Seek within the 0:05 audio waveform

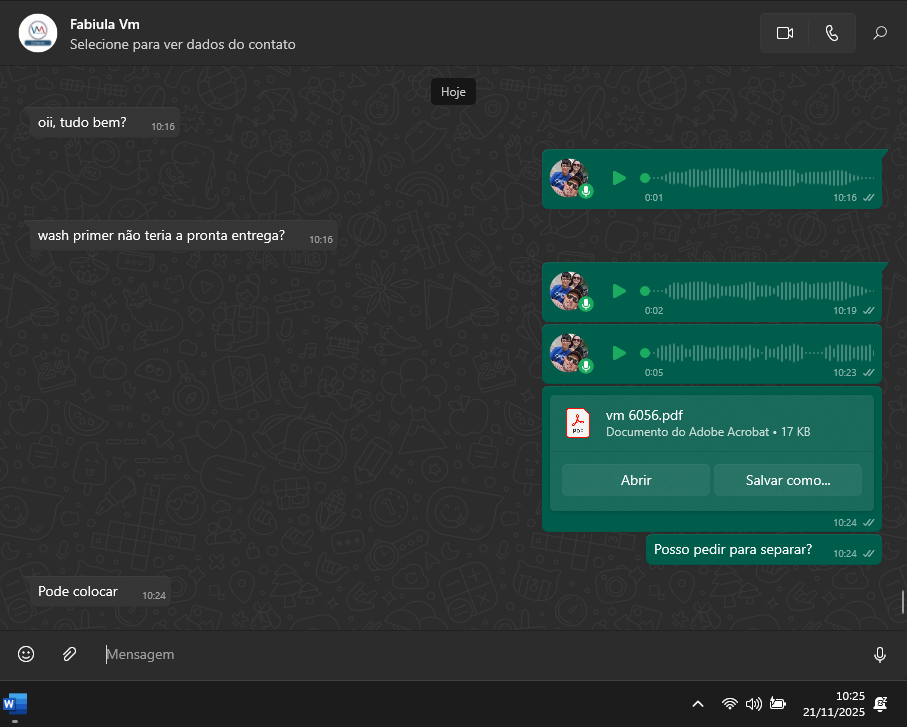760,353
